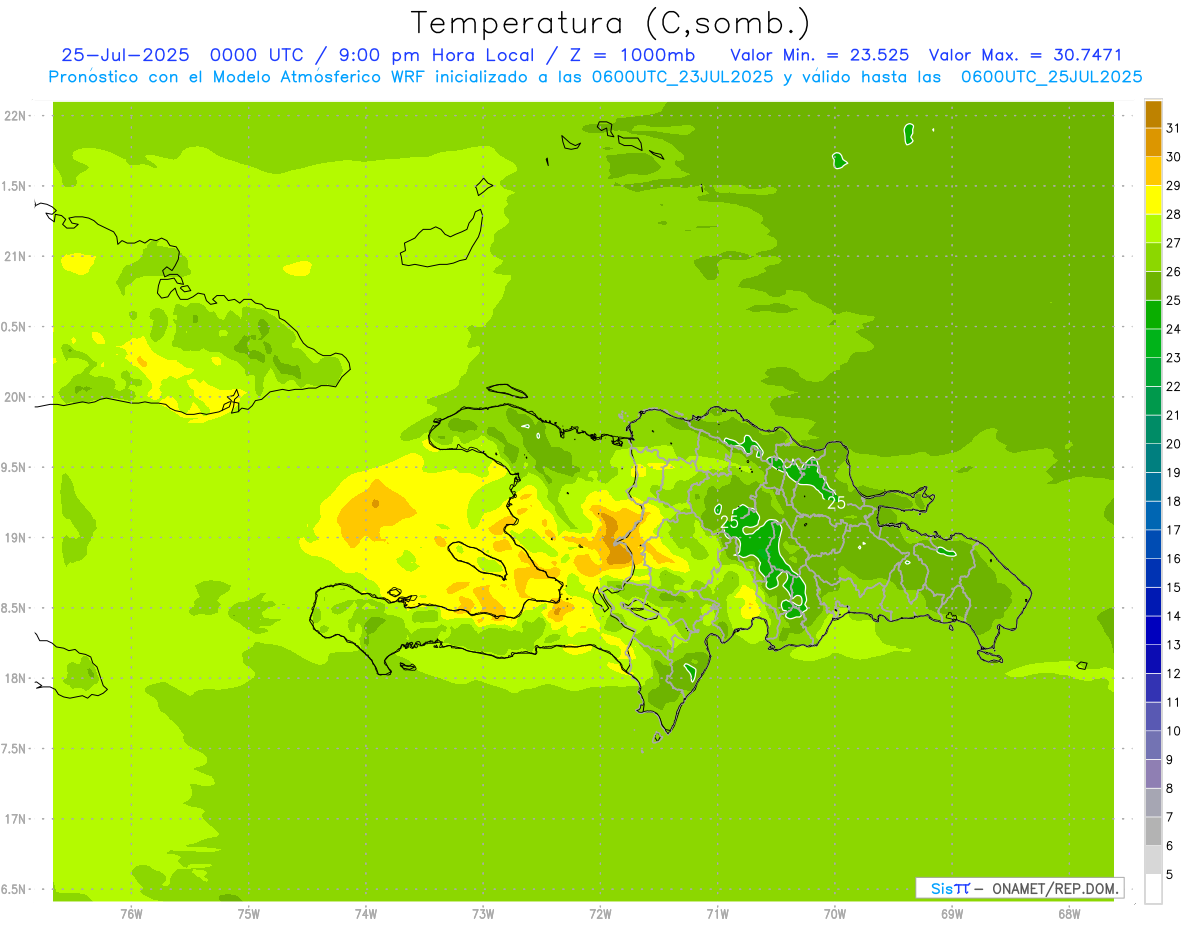This screenshot has width=1200, height=927.
Task: Click the "22N" latitude axis label
Action: pyautogui.click(x=16, y=116)
